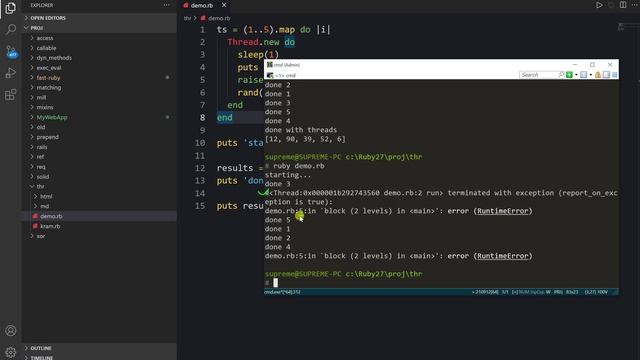Viewport: 640px width, 360px height.
Task: Click the Run Code play icon
Action: click(x=599, y=5)
